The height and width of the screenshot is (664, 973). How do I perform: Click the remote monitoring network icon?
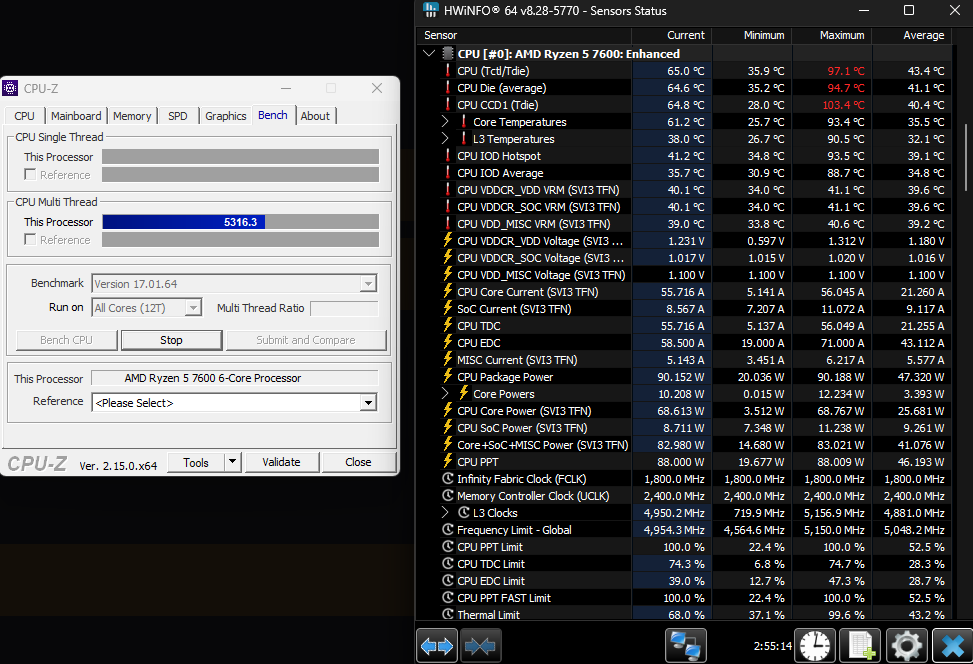tap(687, 646)
